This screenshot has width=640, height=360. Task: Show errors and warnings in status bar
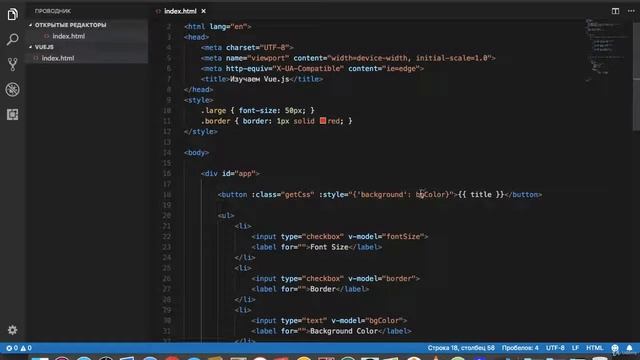coord(19,348)
